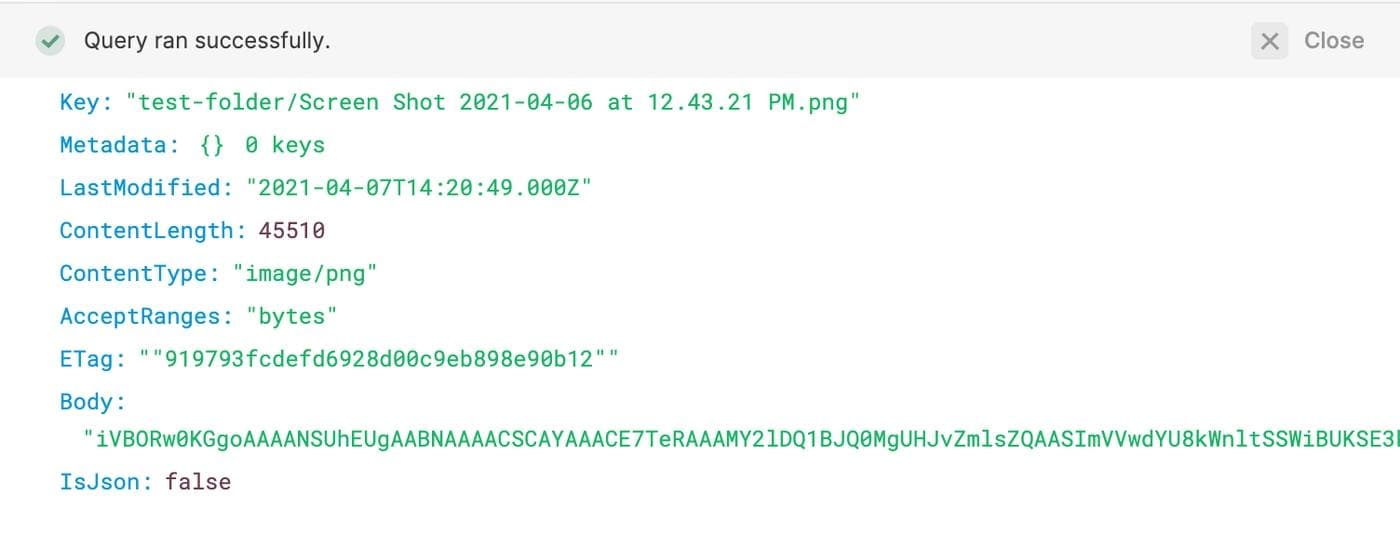Click the "Query ran successfully." message

click(x=207, y=41)
